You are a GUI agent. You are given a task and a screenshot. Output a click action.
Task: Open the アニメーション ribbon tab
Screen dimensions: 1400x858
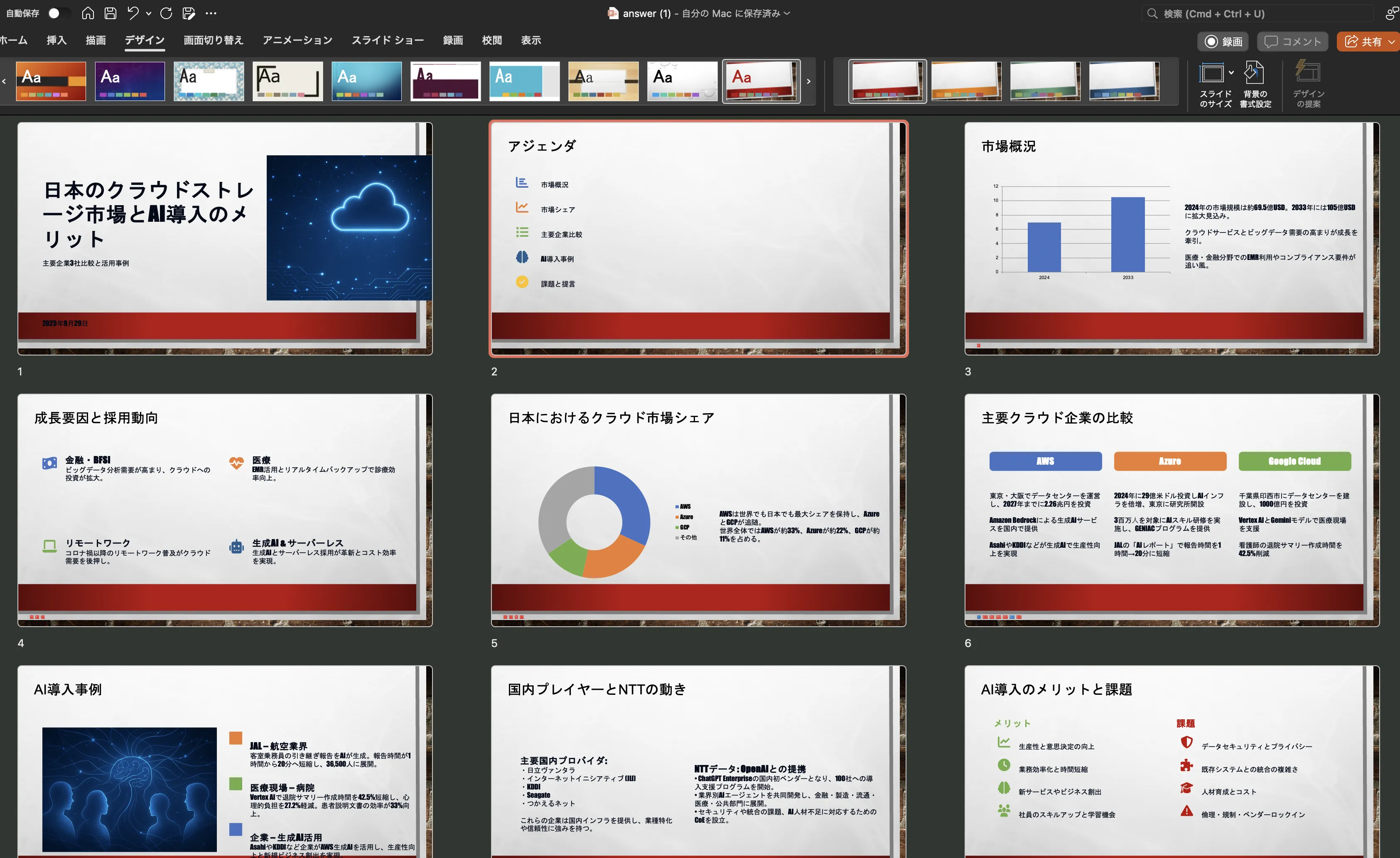(297, 40)
